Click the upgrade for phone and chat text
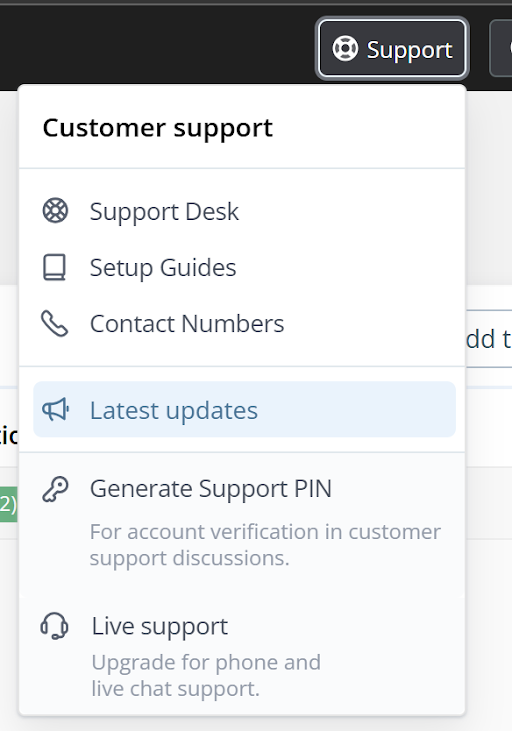 point(206,675)
